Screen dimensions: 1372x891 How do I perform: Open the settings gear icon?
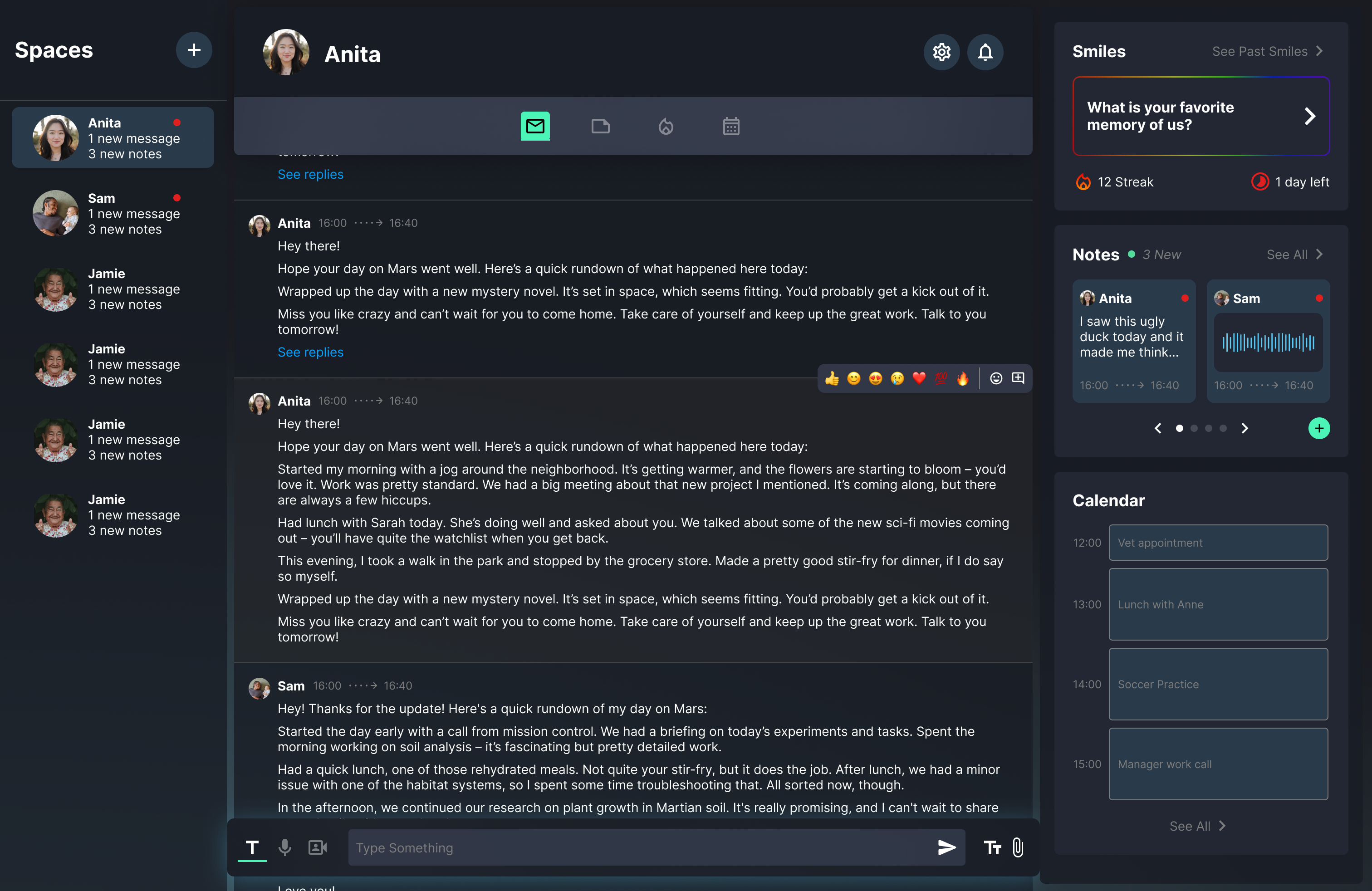click(941, 53)
